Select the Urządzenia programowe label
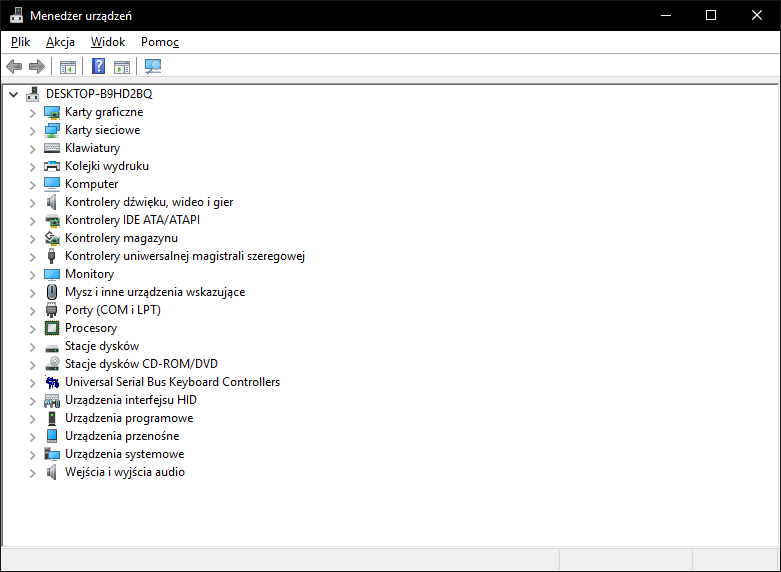The height and width of the screenshot is (572, 781). [129, 418]
